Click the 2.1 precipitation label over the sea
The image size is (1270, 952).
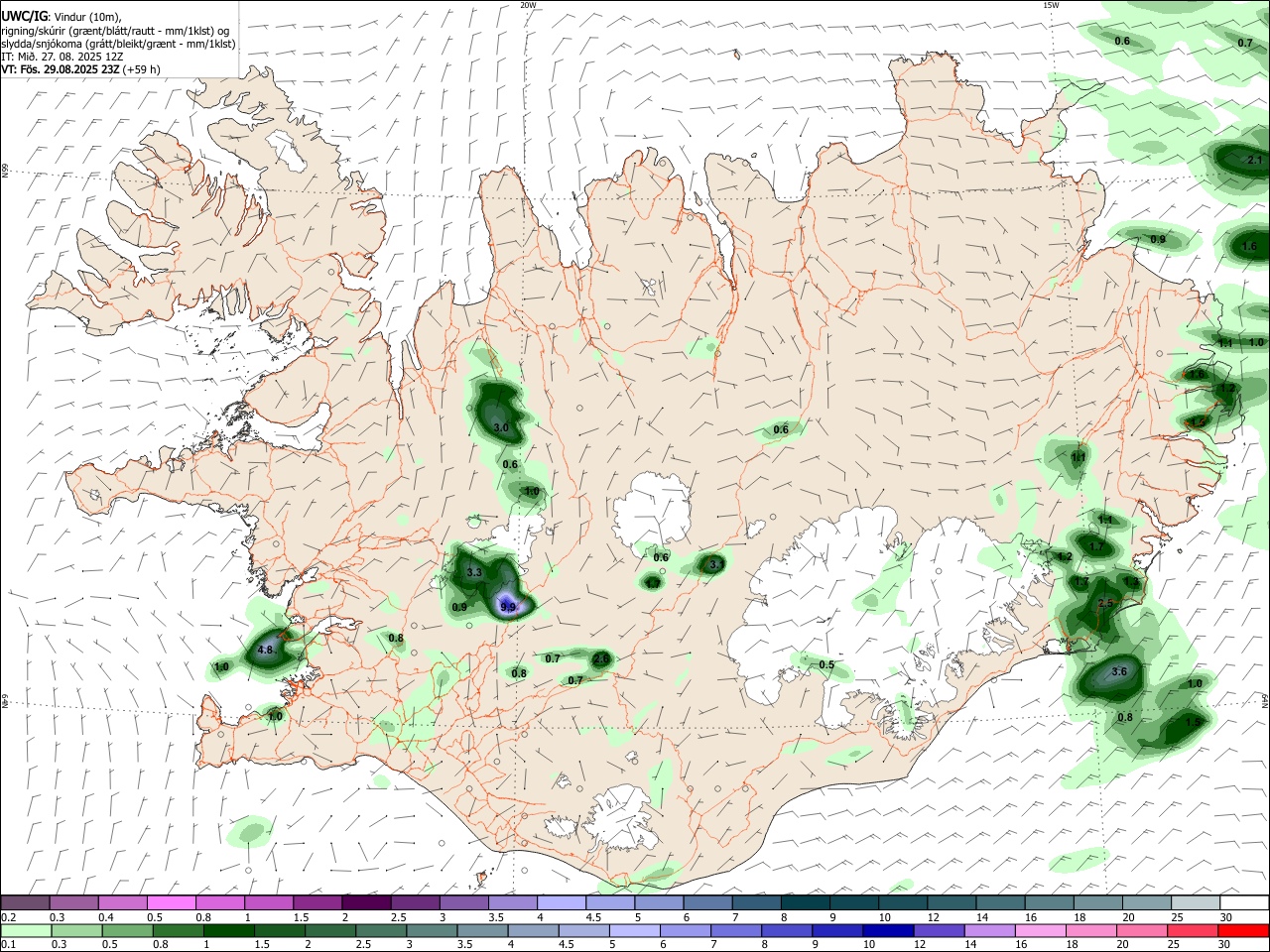click(1254, 160)
